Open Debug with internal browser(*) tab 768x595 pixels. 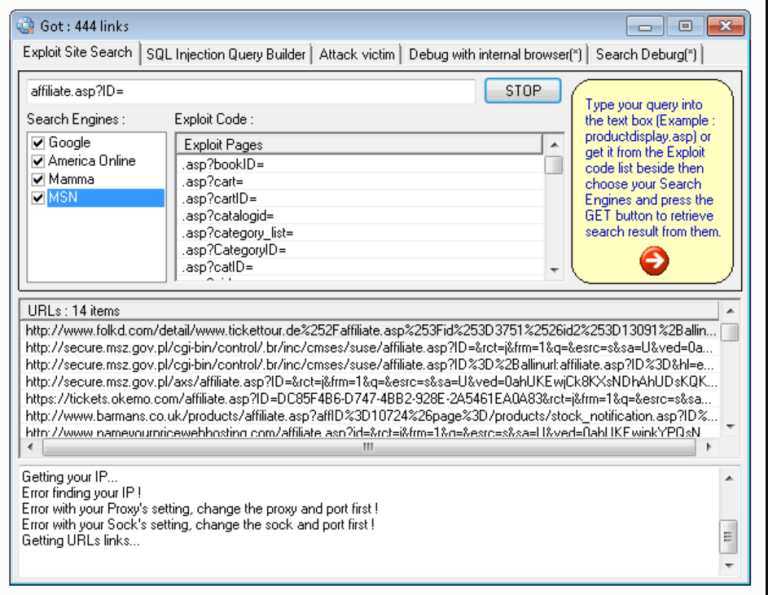coord(495,54)
